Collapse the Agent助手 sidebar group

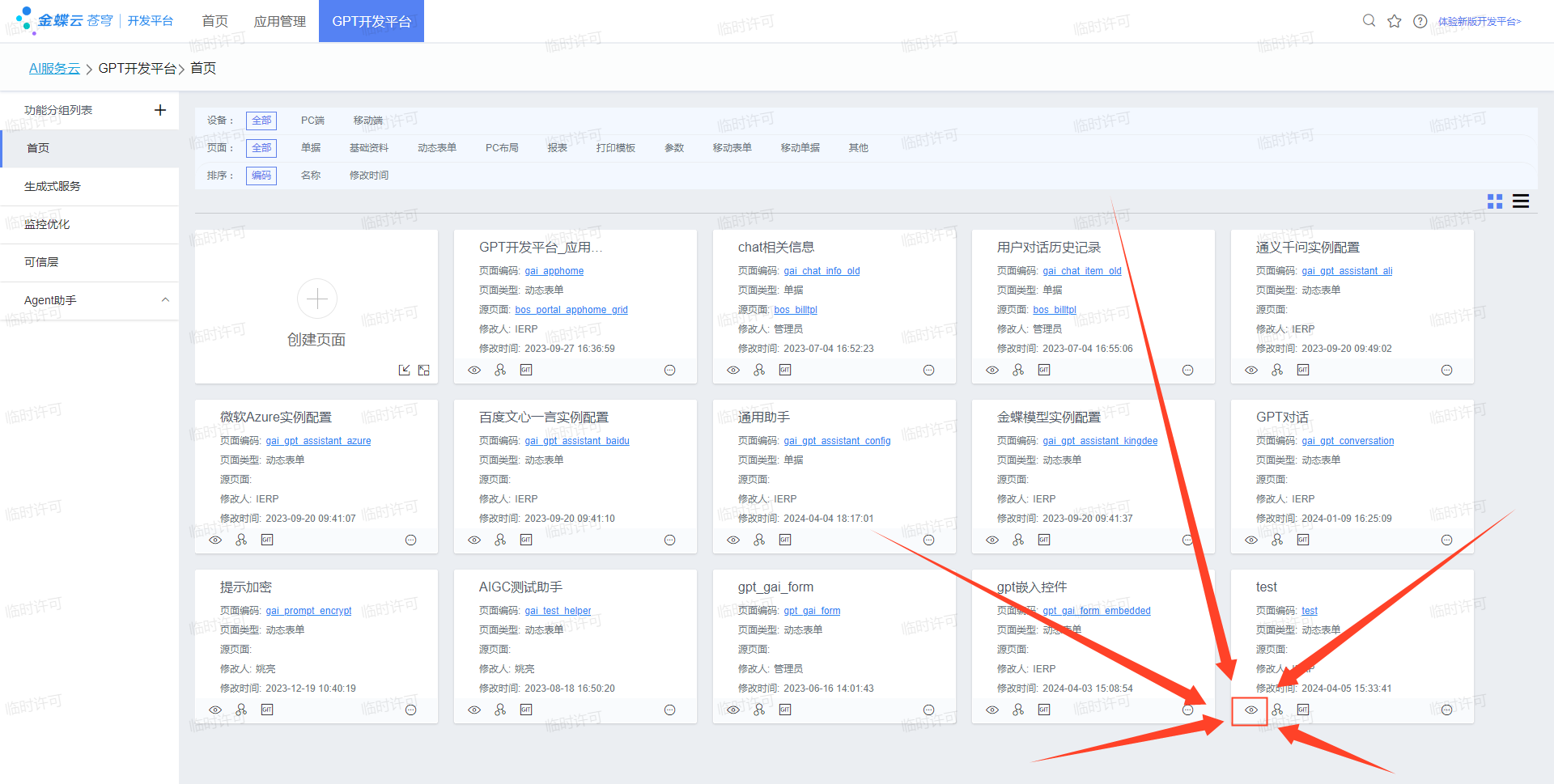[165, 300]
